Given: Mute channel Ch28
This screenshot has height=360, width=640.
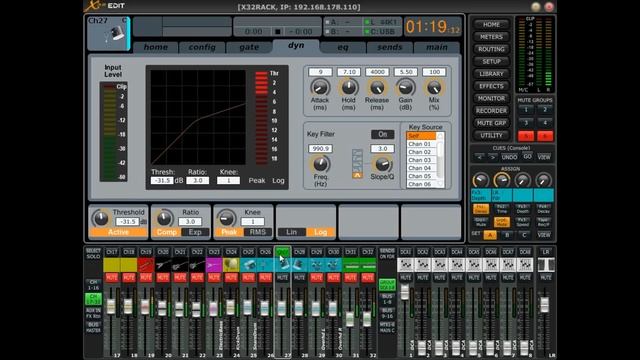Looking at the screenshot, I should tap(300, 278).
